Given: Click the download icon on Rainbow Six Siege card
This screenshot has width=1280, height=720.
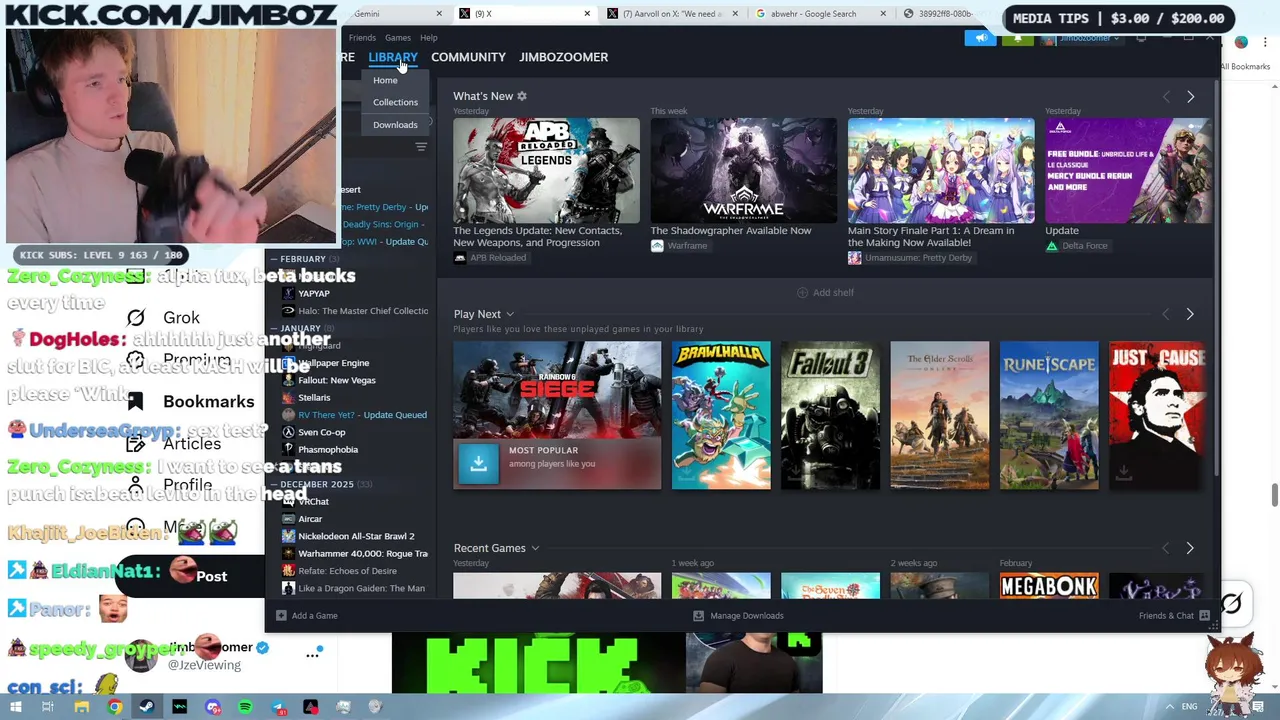Looking at the screenshot, I should coord(478,463).
